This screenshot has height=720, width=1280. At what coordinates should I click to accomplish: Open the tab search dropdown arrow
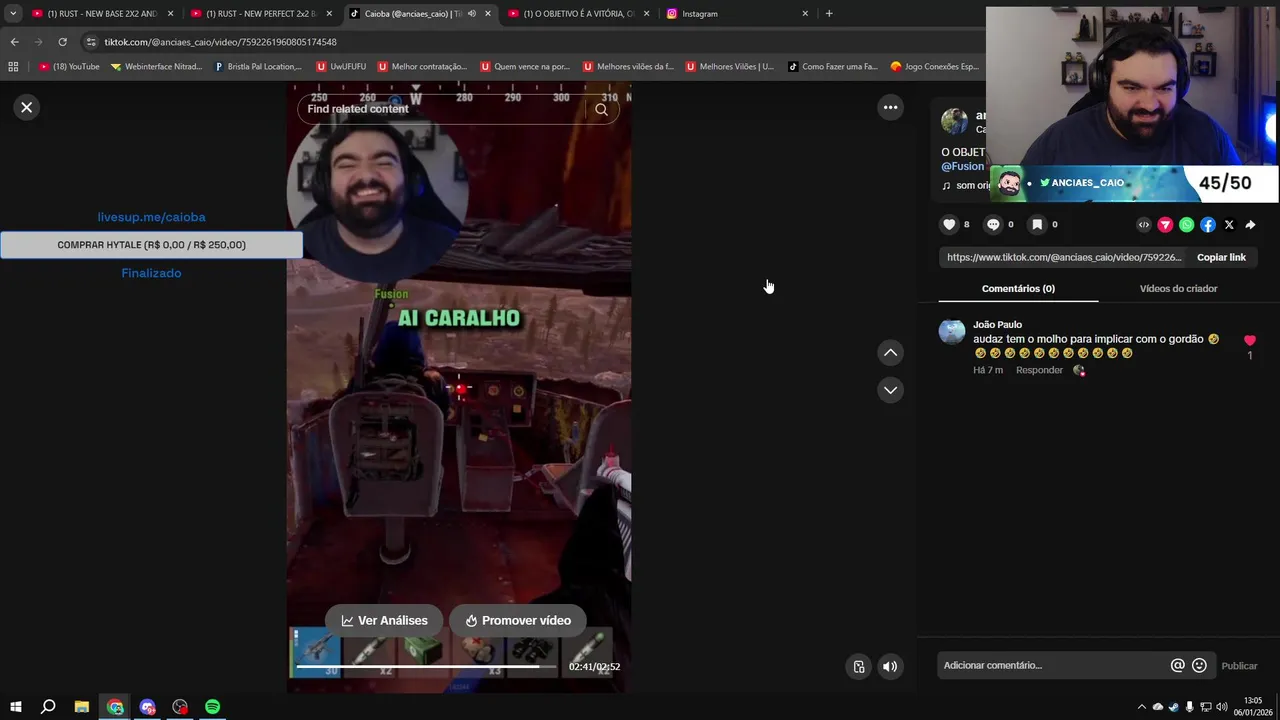point(12,14)
